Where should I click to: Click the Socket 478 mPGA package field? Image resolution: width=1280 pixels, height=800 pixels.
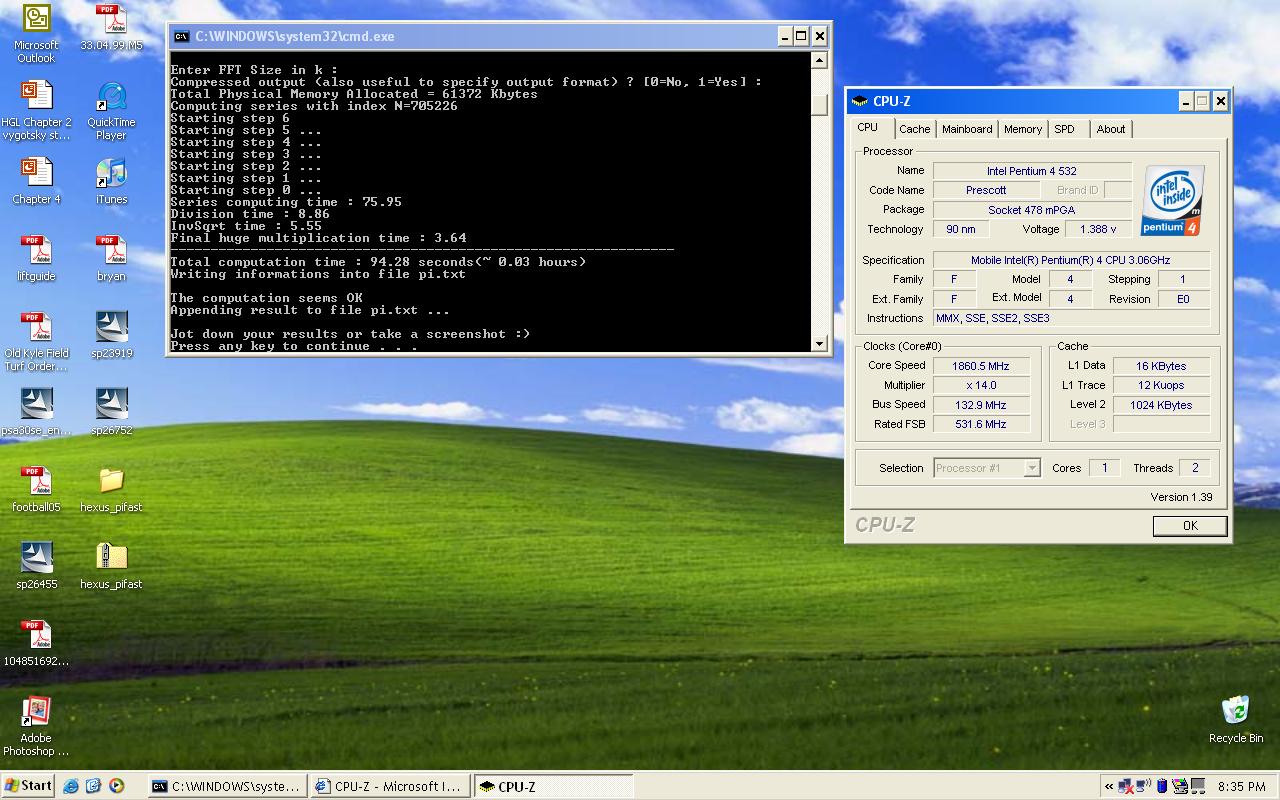[x=1032, y=210]
